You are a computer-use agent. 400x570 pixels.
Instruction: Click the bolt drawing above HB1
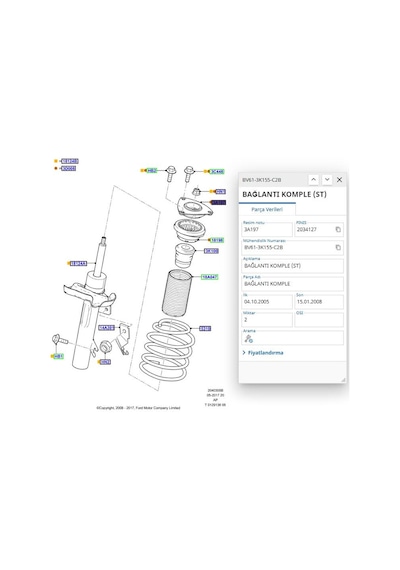pos(60,340)
